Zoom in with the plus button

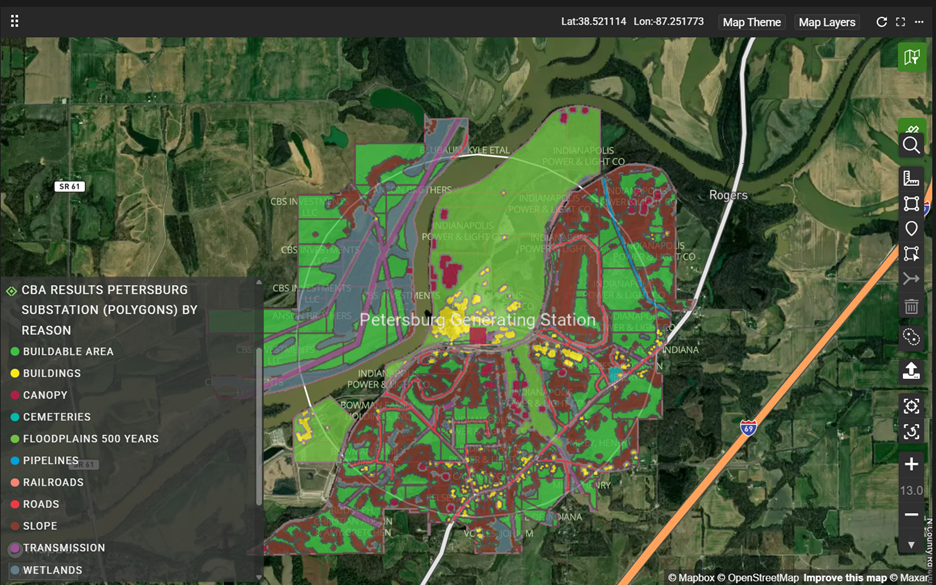pyautogui.click(x=911, y=465)
